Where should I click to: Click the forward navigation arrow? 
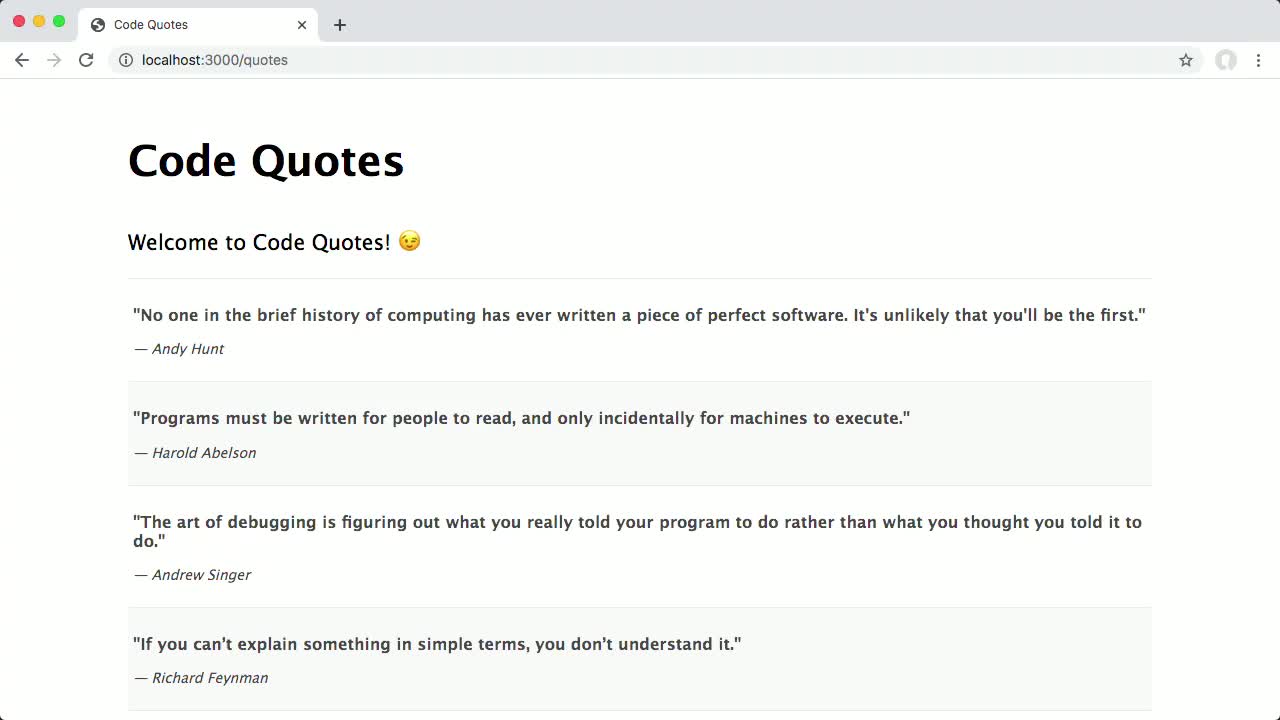click(x=54, y=60)
